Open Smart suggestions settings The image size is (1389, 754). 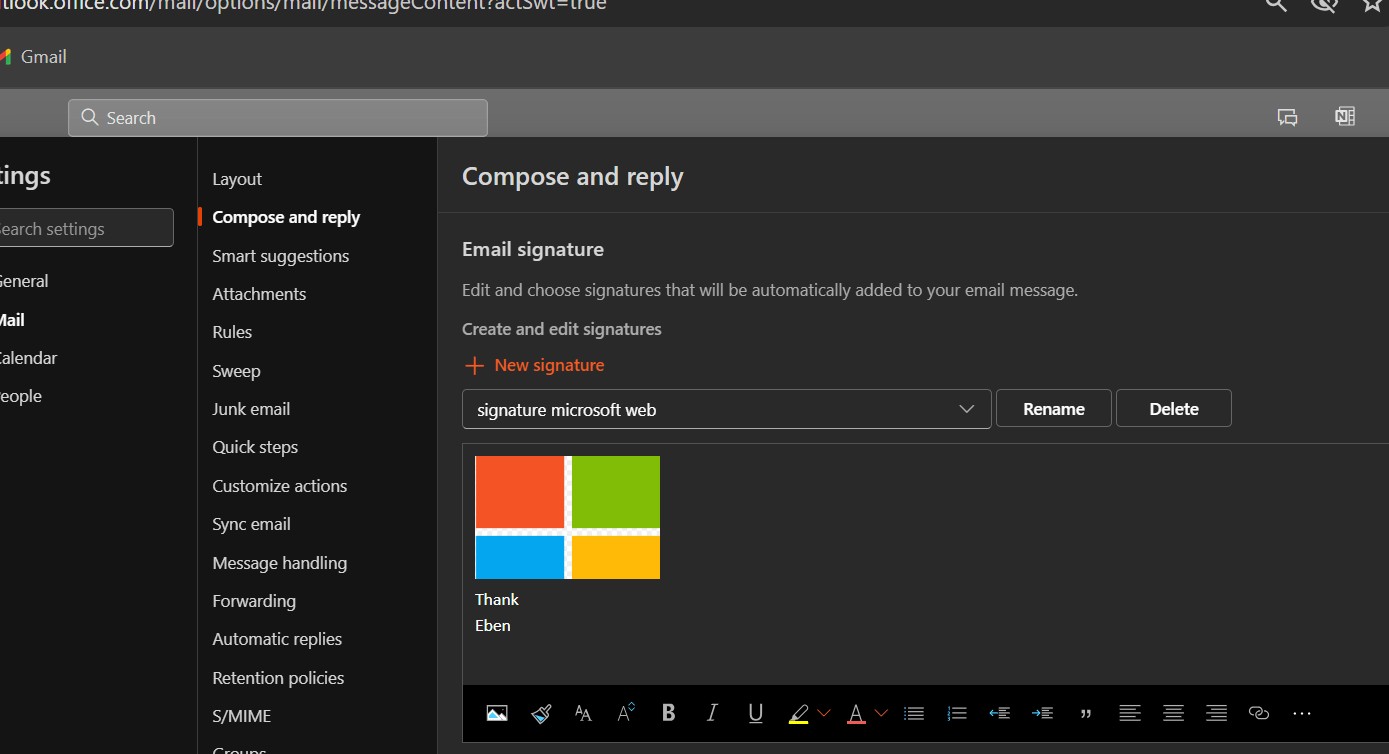click(281, 256)
